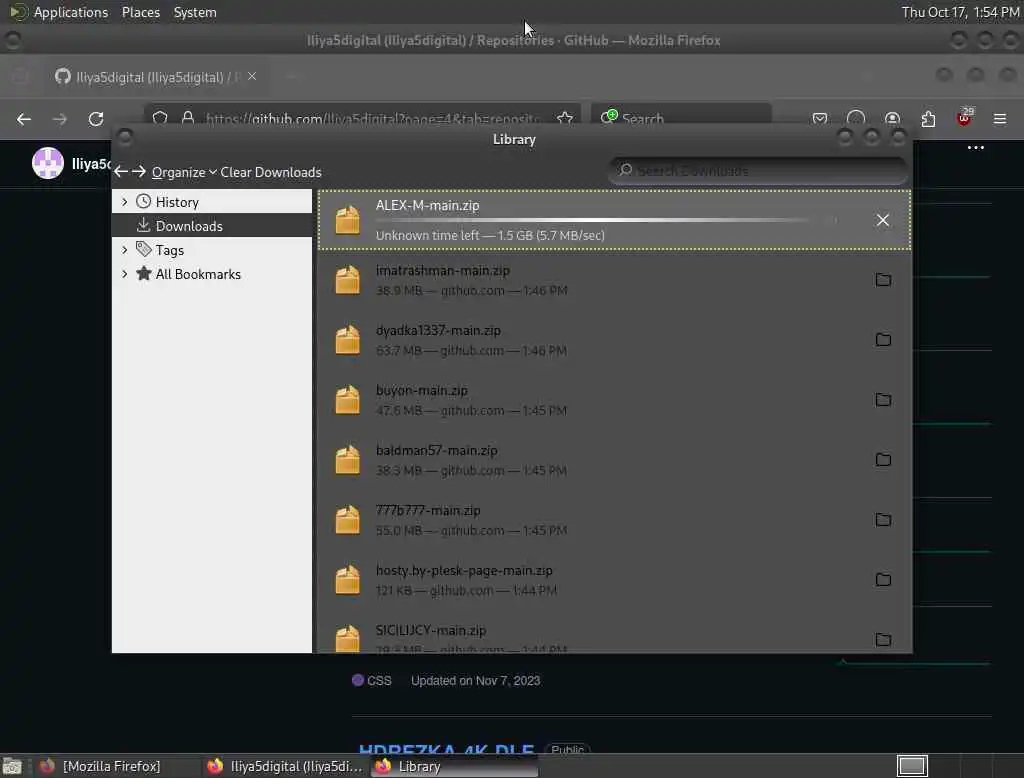Select Tags in the Library sidebar

(x=212, y=250)
